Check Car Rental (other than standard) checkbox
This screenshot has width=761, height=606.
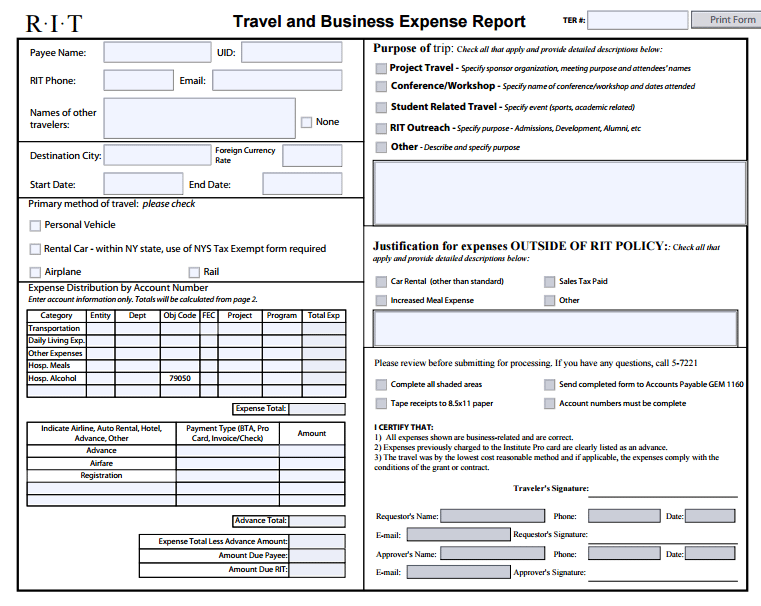click(381, 282)
